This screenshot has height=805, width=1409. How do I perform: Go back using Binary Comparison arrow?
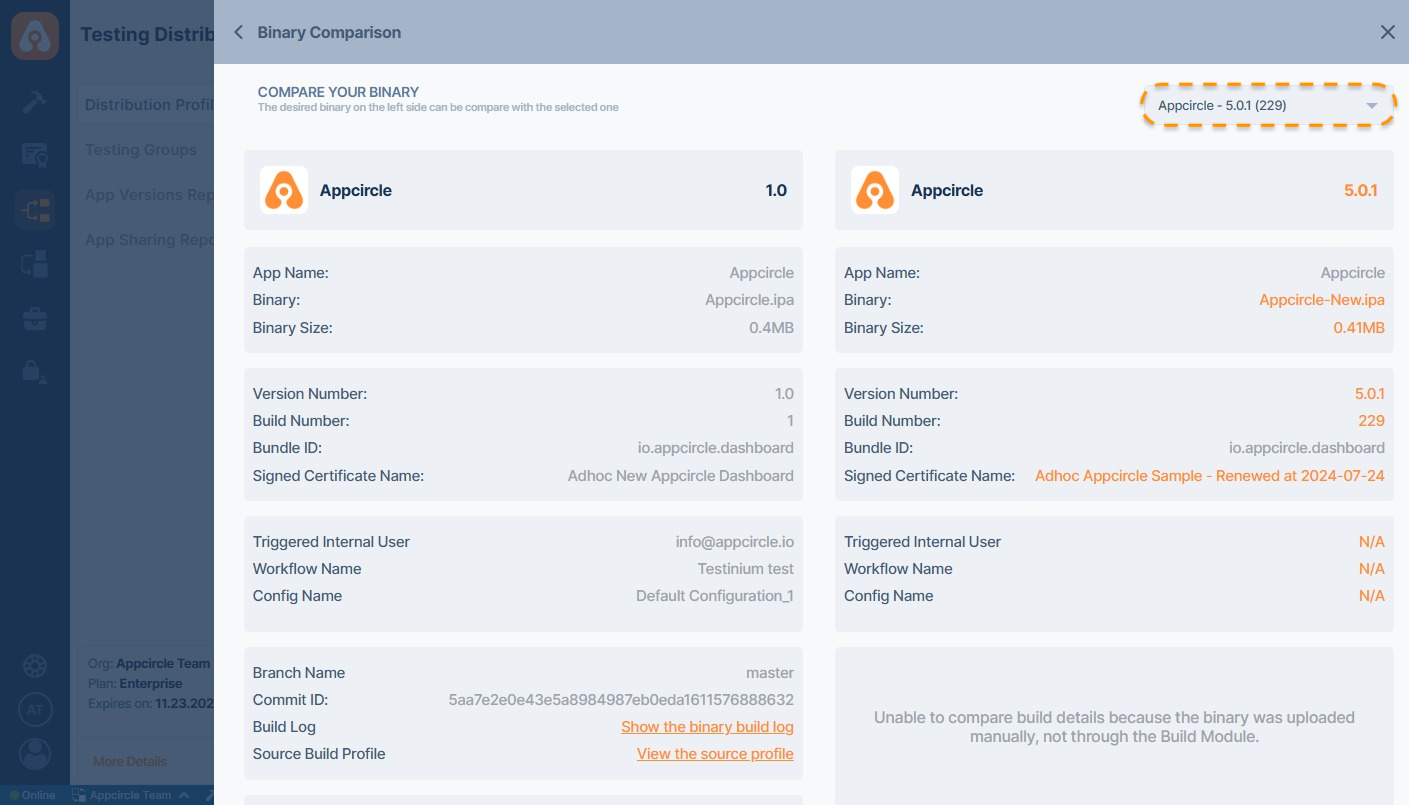pos(239,32)
